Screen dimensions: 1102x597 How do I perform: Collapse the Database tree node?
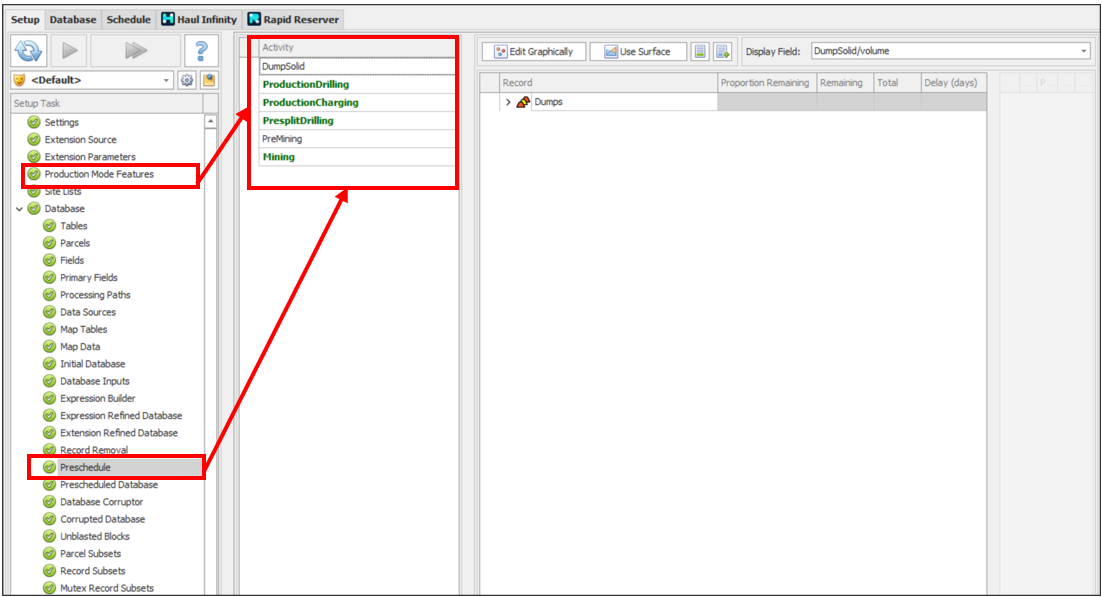coord(19,209)
